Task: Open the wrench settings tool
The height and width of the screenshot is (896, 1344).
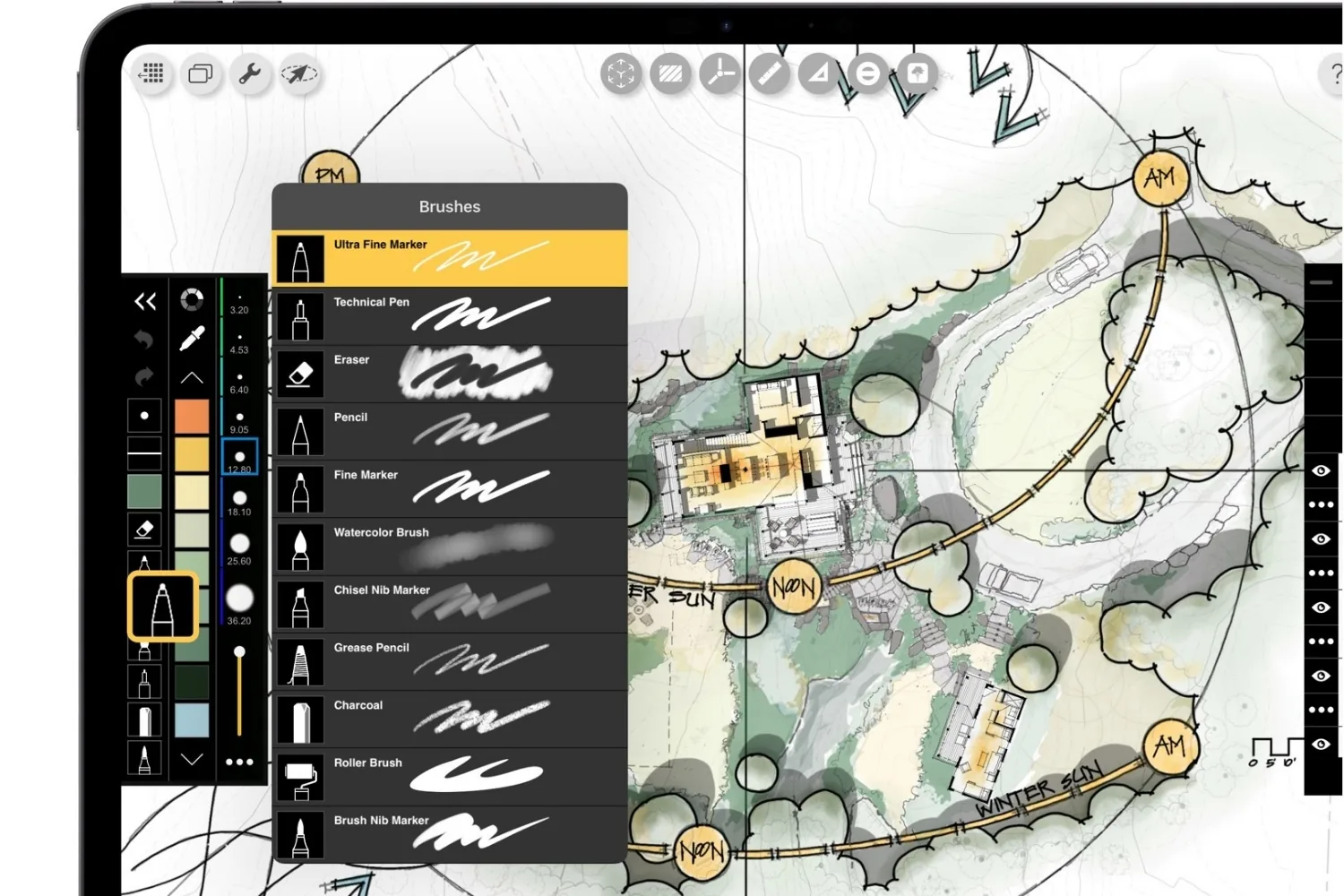Action: tap(250, 73)
